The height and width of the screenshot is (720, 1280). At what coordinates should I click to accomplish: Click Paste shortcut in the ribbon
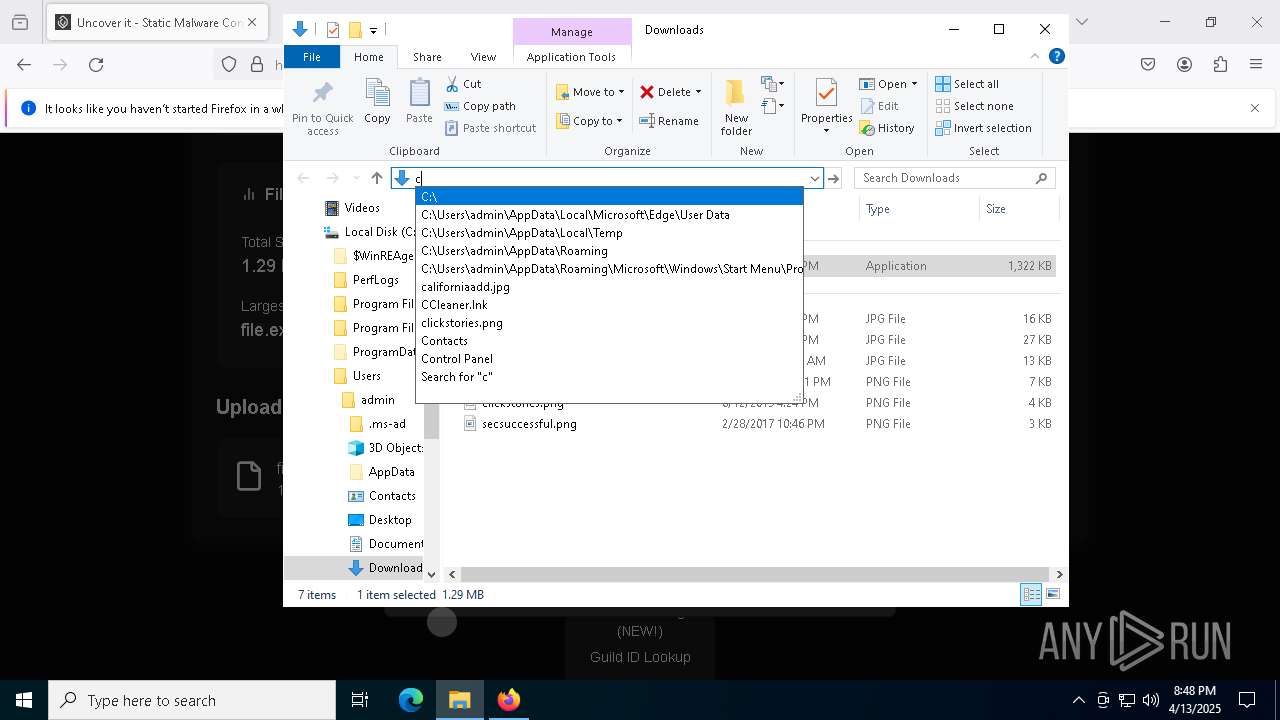click(490, 128)
